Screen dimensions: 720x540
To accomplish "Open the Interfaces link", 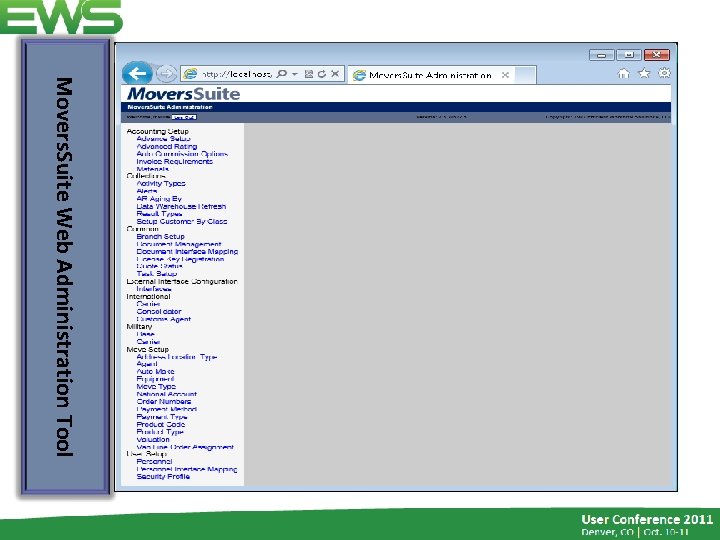I will pos(154,289).
